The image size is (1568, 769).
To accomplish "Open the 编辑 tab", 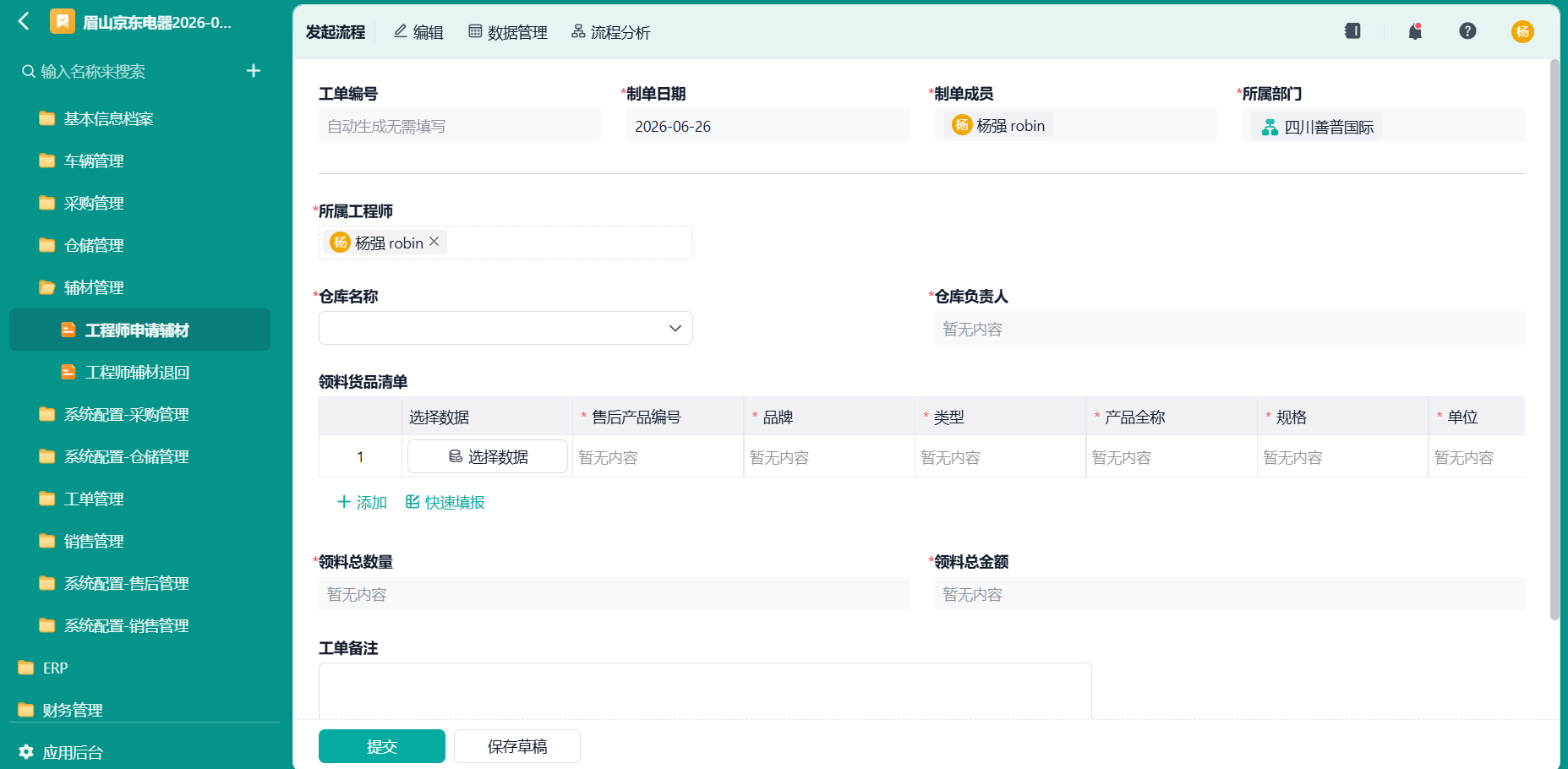I will pos(418,32).
